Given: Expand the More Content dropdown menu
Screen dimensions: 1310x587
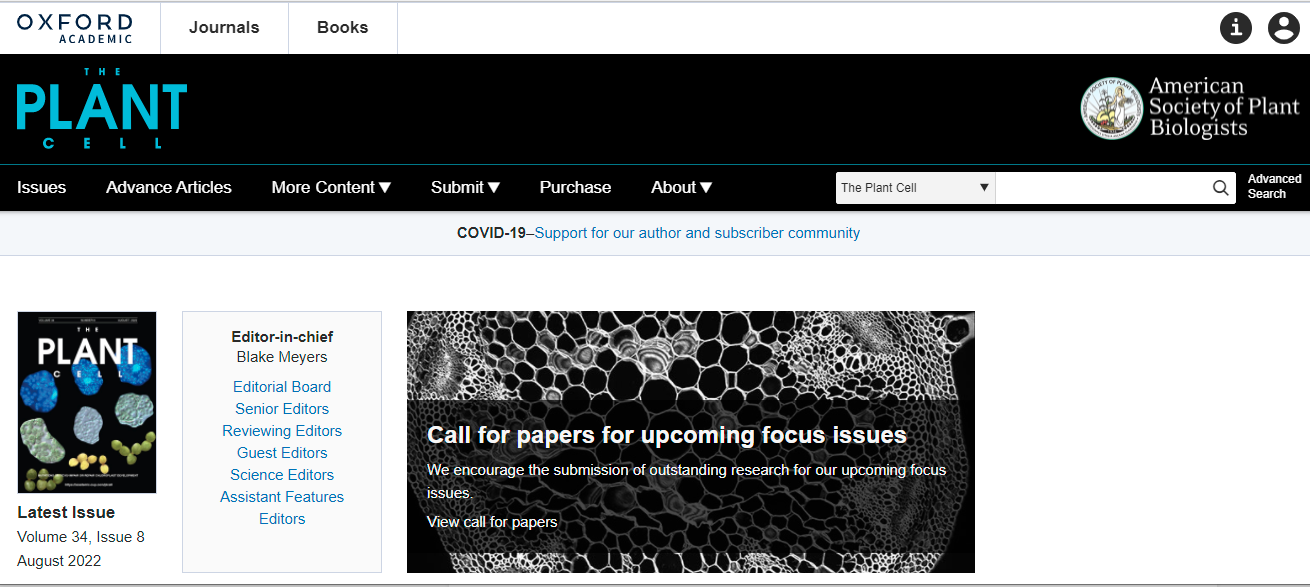Looking at the screenshot, I should point(331,188).
